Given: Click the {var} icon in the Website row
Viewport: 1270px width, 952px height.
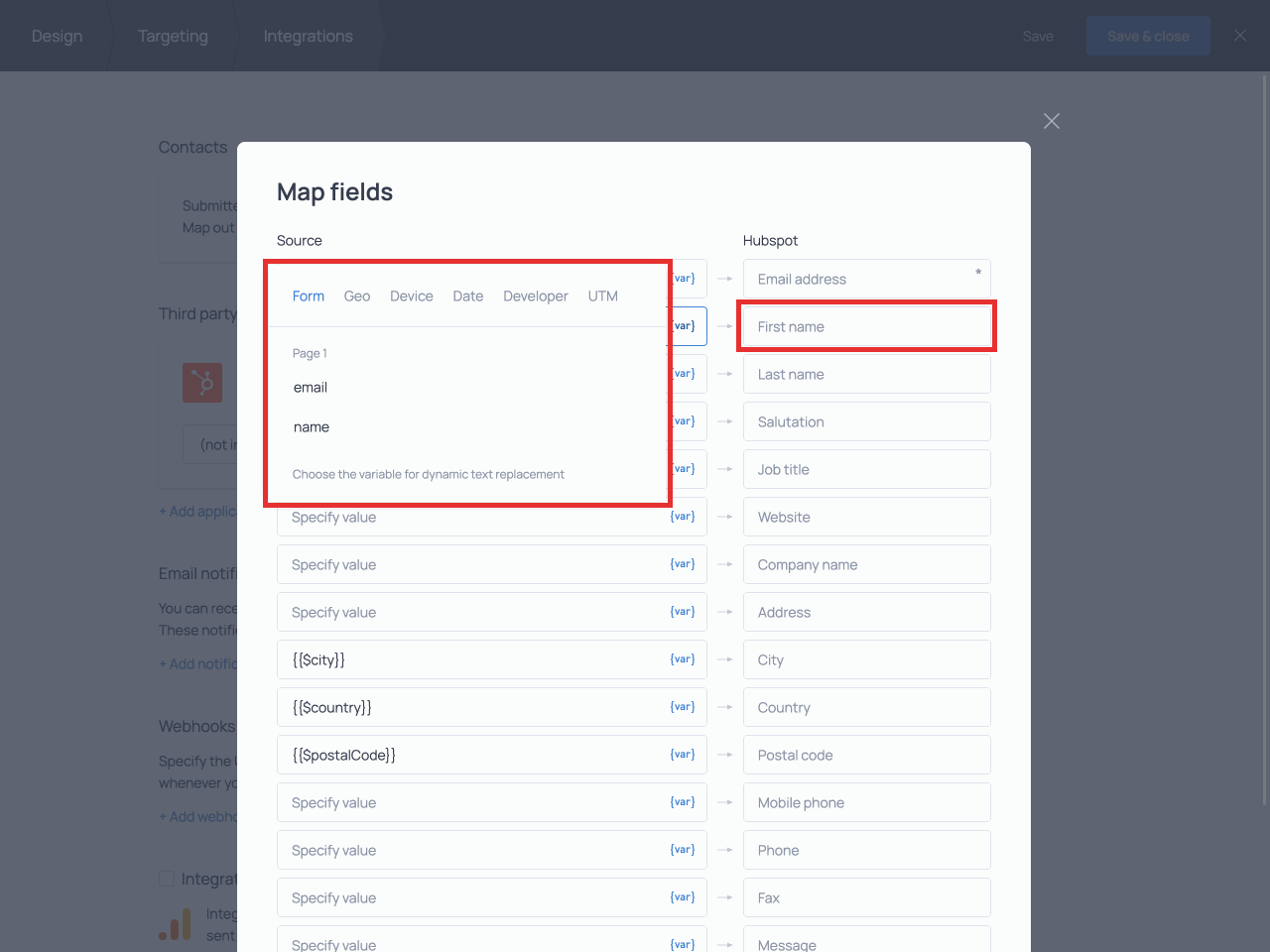Looking at the screenshot, I should click(683, 517).
